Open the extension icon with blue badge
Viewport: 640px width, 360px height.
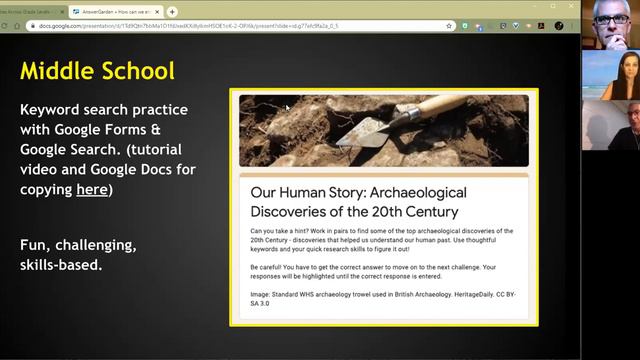(x=478, y=26)
